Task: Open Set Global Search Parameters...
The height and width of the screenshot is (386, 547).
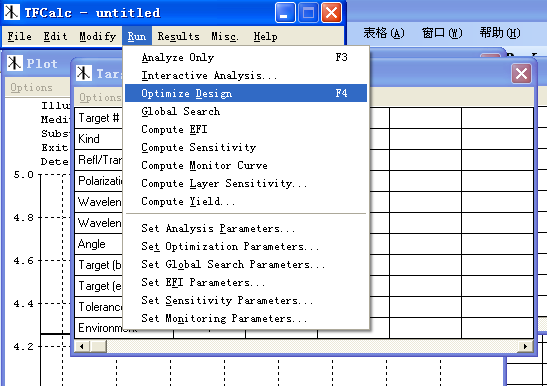Action: tap(246, 264)
